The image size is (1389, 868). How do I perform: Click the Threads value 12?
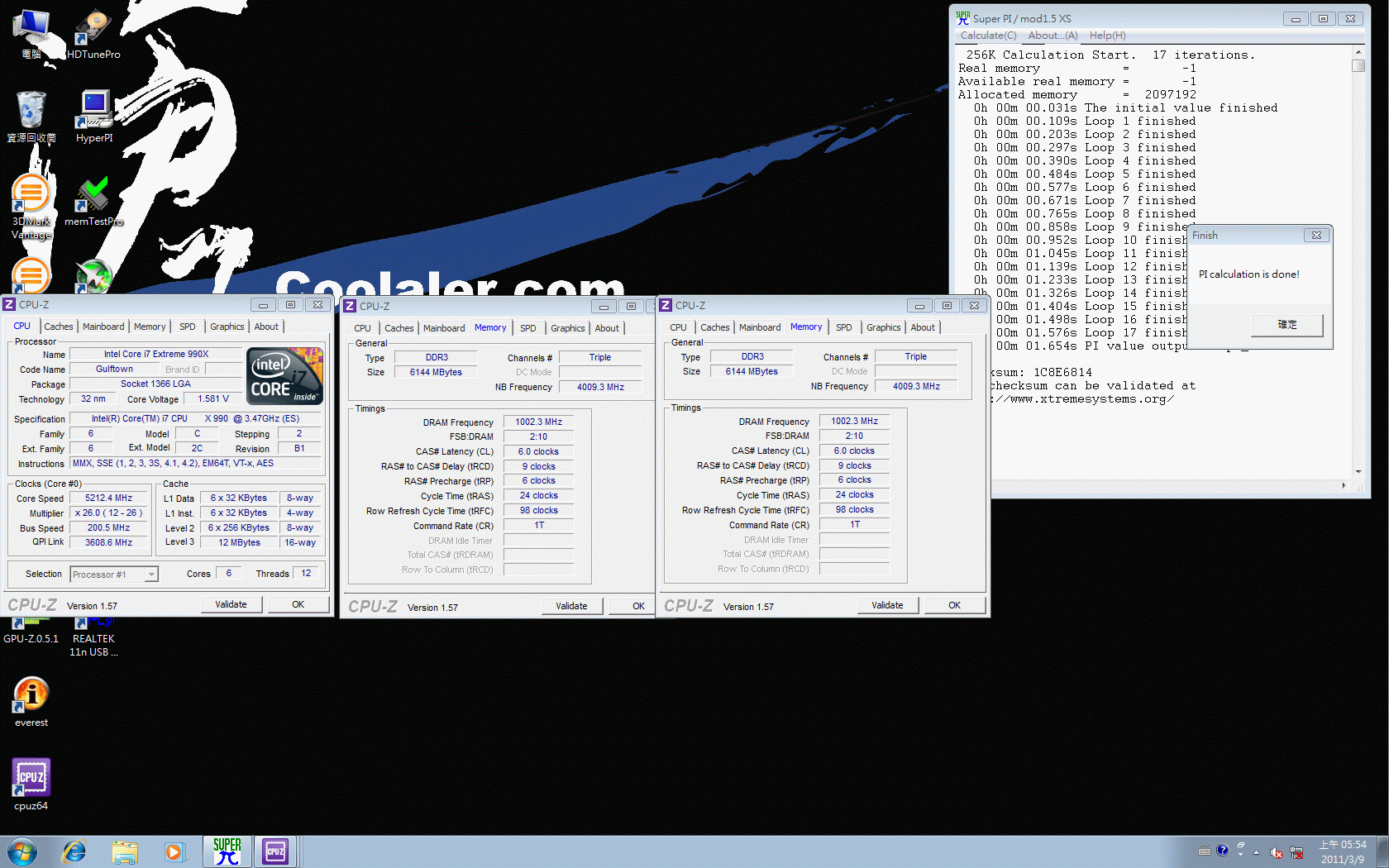[x=306, y=573]
